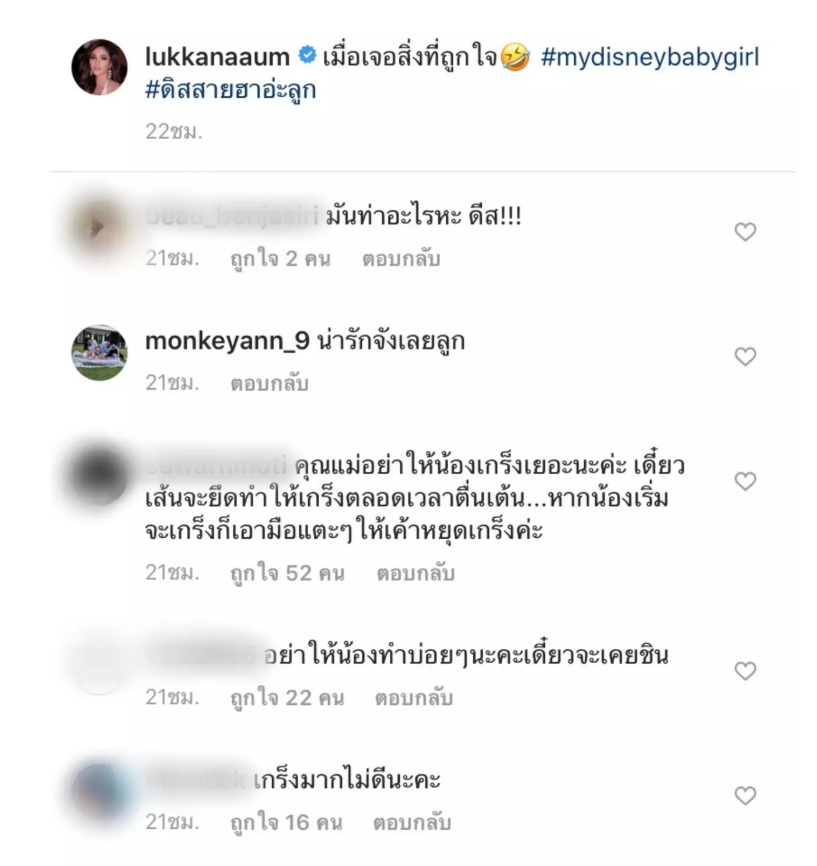Click the monkeyann_9 username
Viewport: 817px width, 866px height.
[x=227, y=341]
